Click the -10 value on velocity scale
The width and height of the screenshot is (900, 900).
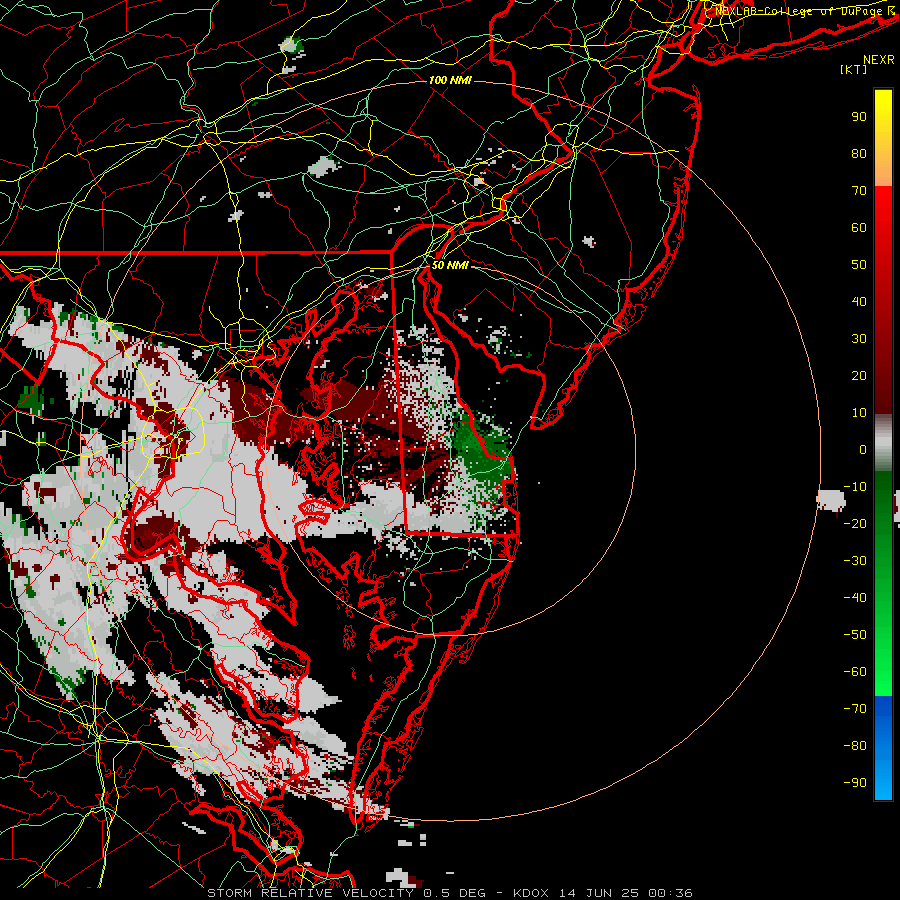click(855, 487)
